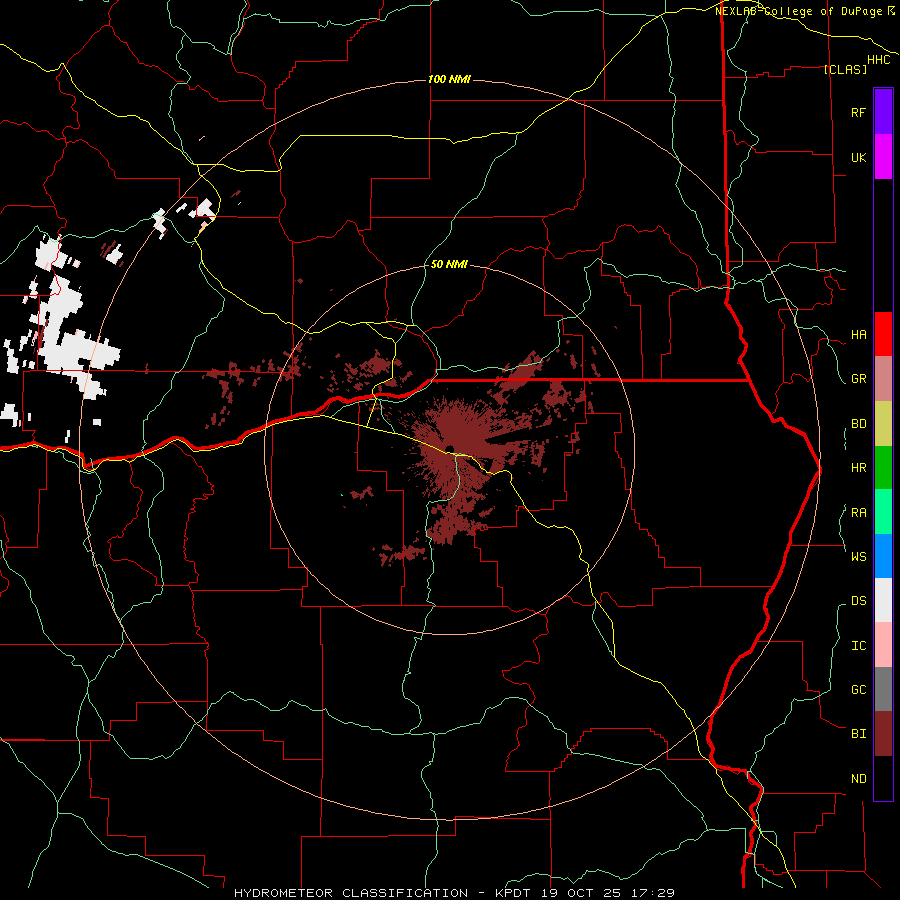Pick the RA bright-green legend swatch
The height and width of the screenshot is (900, 900).
tap(883, 512)
